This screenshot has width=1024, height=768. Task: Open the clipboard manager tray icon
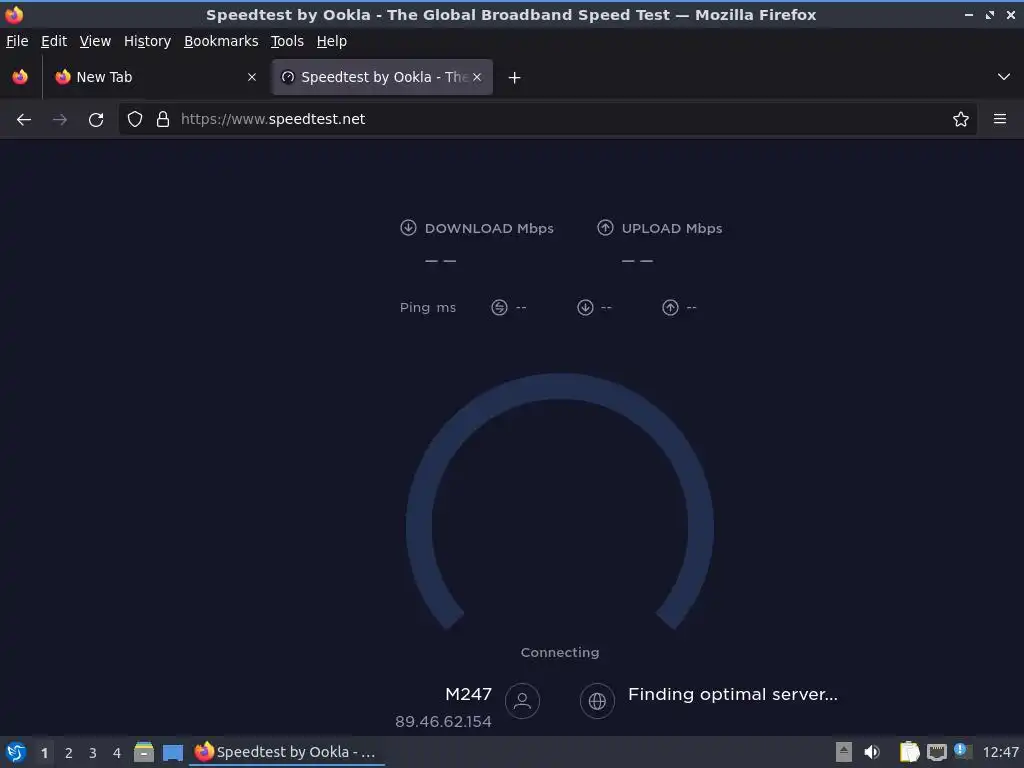[x=909, y=752]
